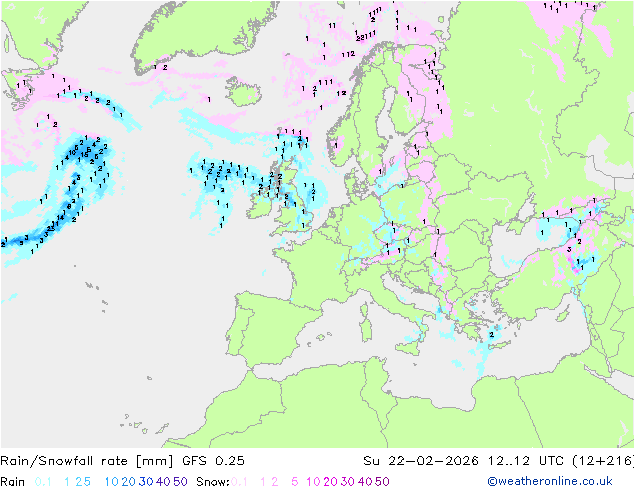
Task: Click the "Rain" legend label
Action: [13, 482]
